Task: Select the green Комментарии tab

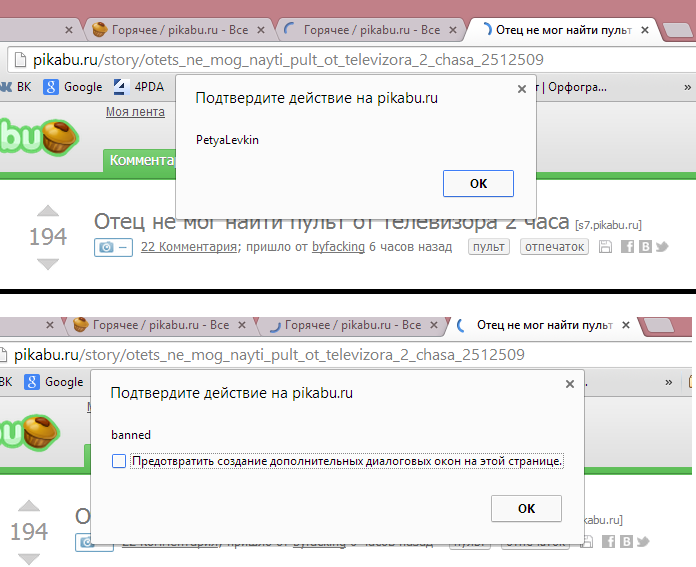Action: tap(140, 160)
